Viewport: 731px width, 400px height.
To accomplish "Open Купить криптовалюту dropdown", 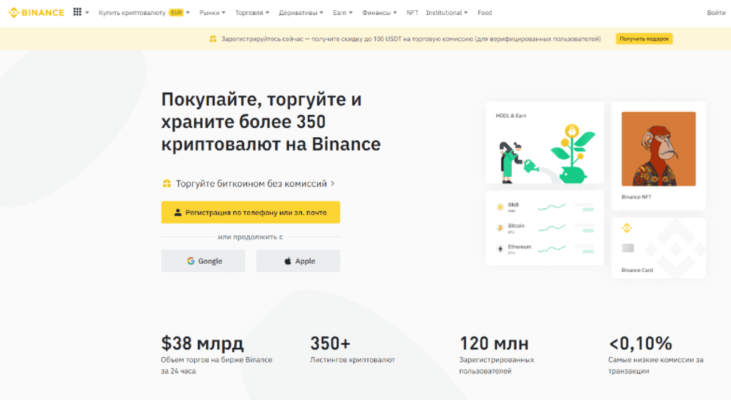I will (x=144, y=13).
